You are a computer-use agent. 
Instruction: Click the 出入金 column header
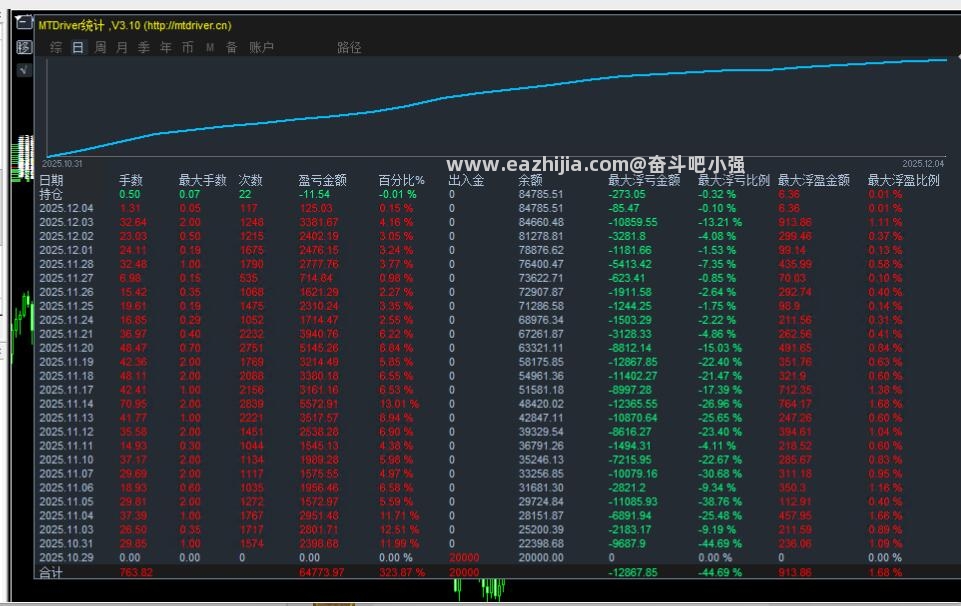coord(466,180)
